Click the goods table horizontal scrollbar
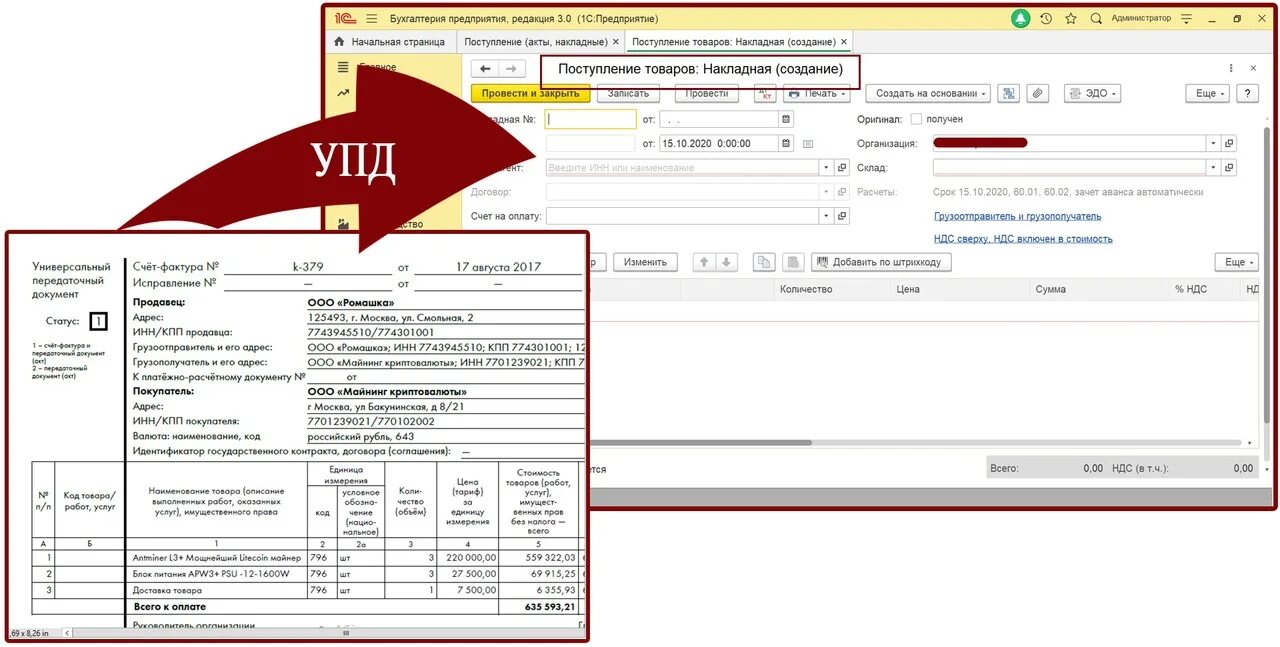The width and height of the screenshot is (1280, 647). [x=915, y=442]
